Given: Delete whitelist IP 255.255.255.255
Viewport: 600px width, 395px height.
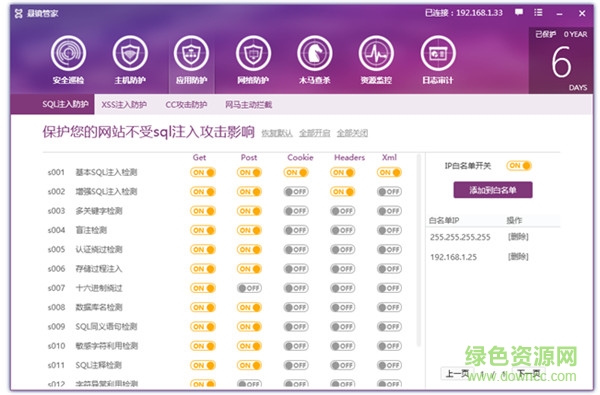Looking at the screenshot, I should [518, 237].
